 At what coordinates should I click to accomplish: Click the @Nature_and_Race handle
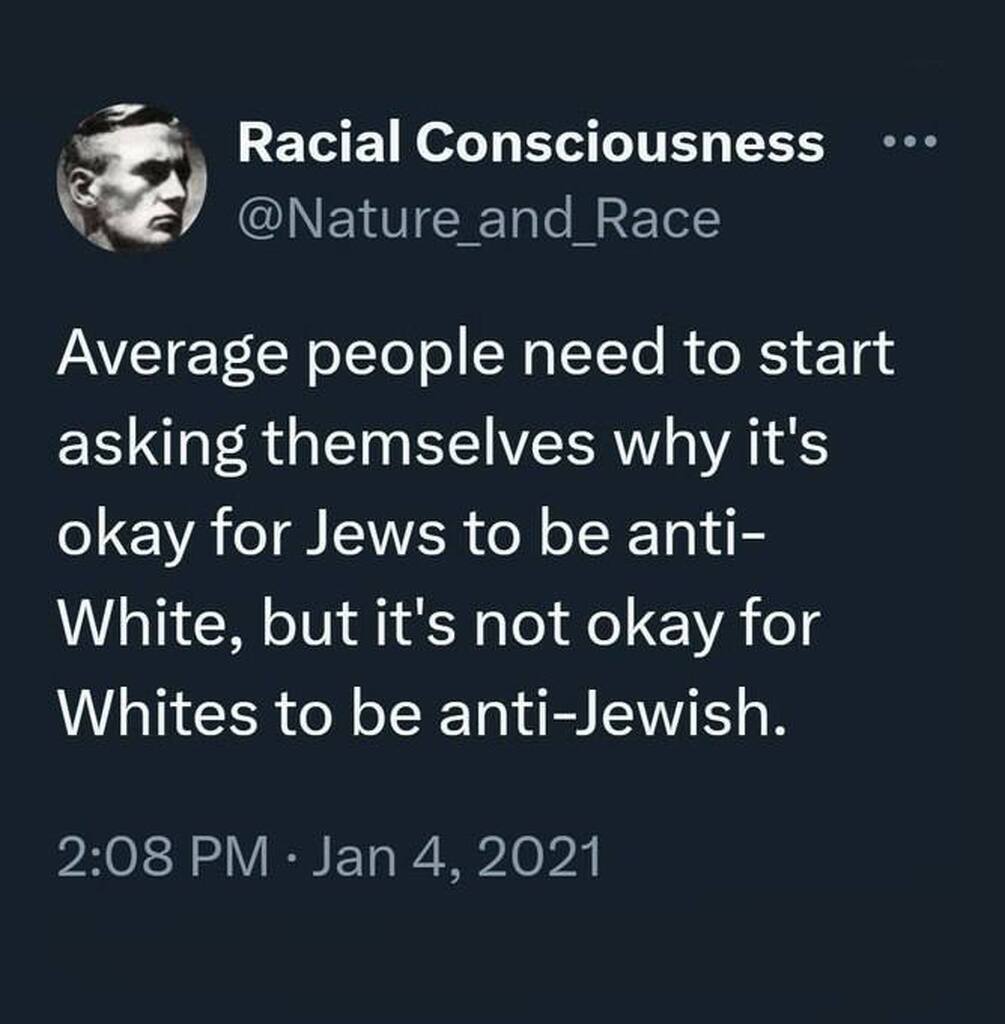click(477, 218)
